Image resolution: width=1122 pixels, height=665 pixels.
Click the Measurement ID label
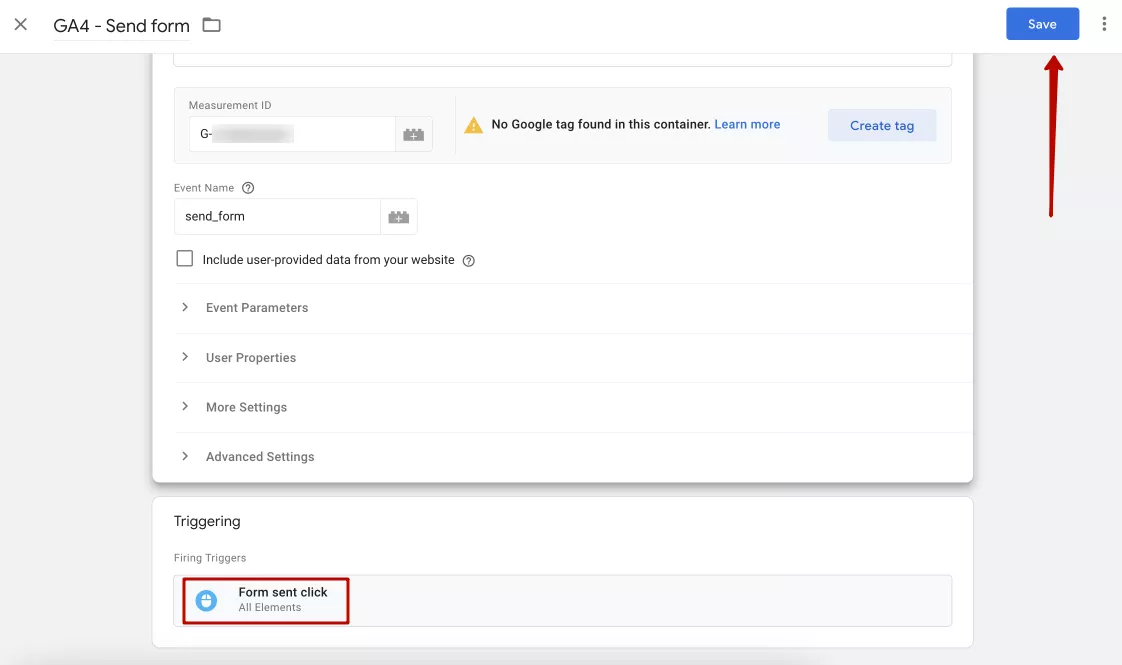(x=230, y=105)
